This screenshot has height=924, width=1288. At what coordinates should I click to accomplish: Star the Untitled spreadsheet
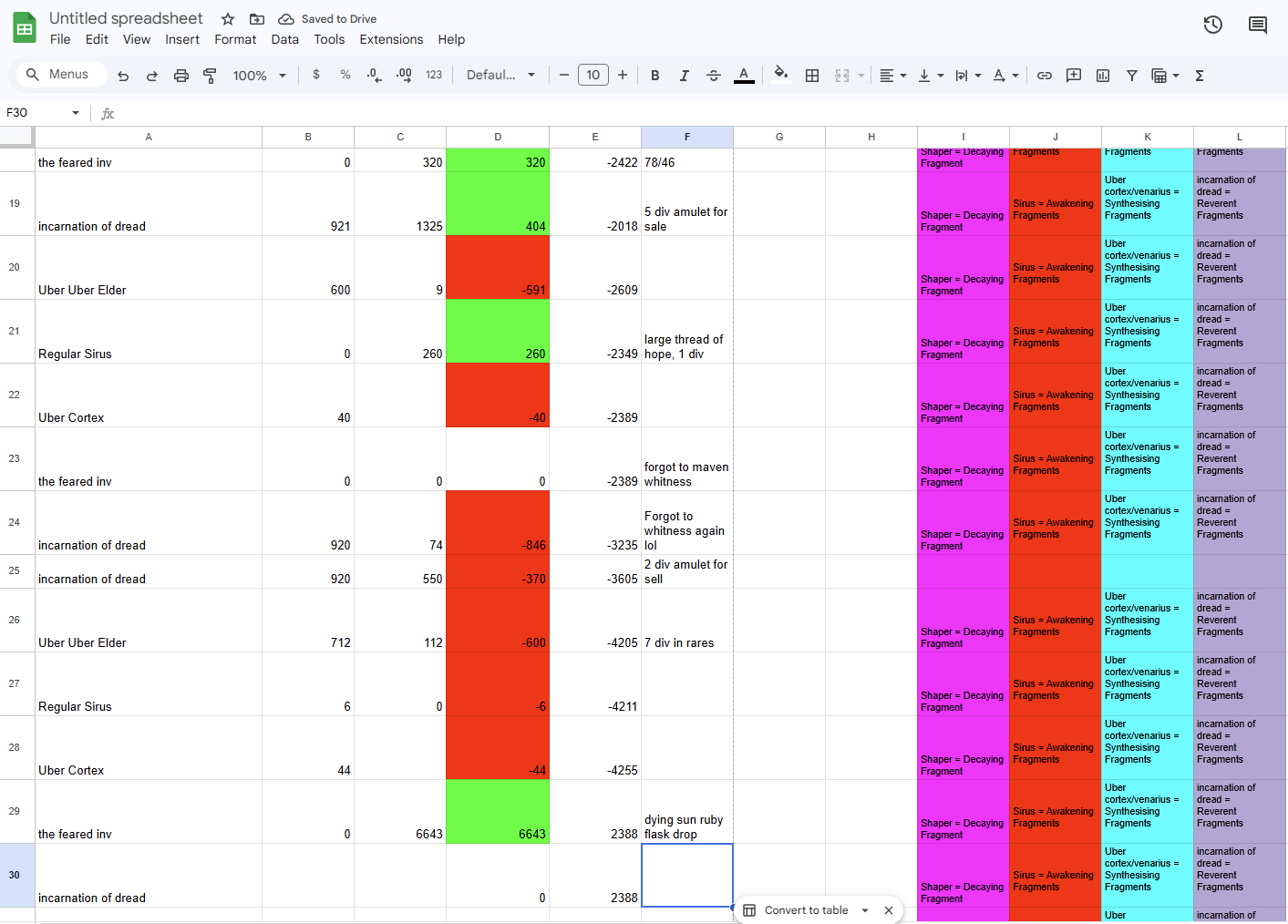click(x=228, y=19)
